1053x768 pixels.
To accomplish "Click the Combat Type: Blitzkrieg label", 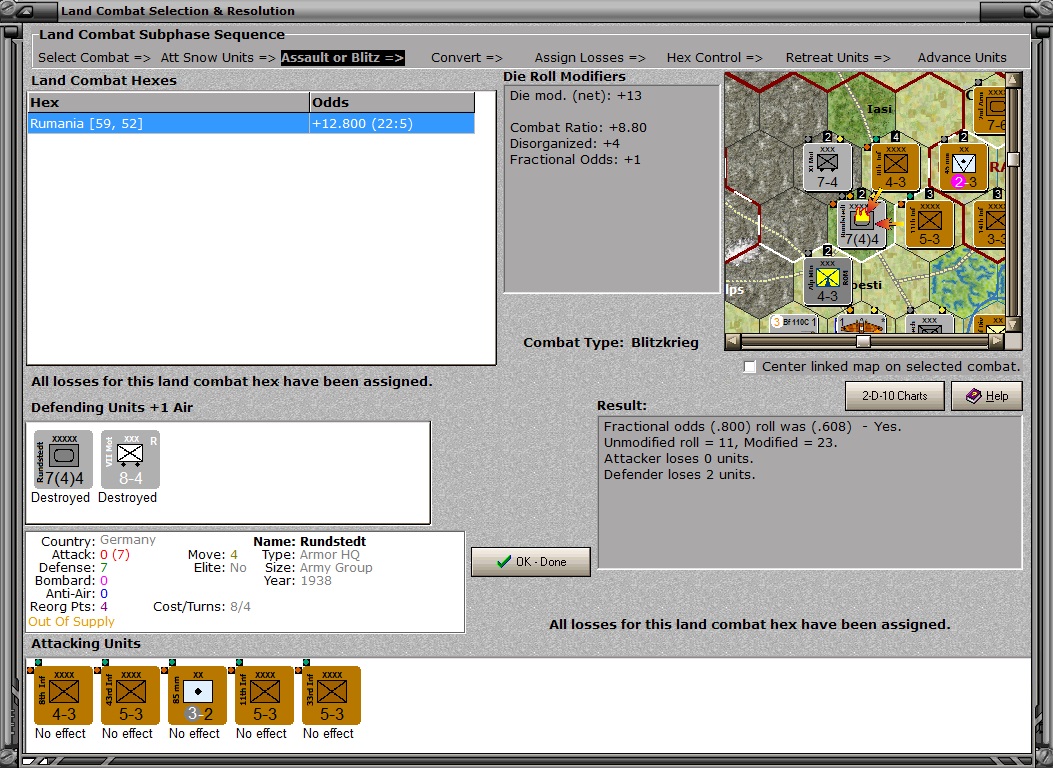I will [x=611, y=342].
